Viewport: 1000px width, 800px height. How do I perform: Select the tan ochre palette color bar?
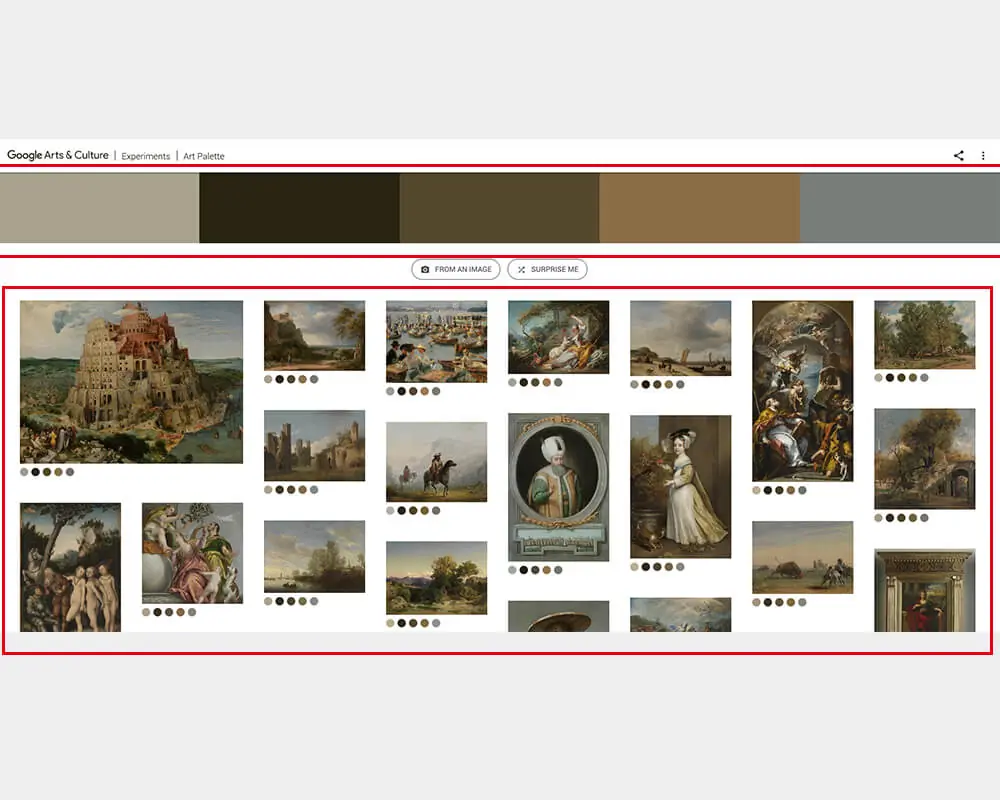click(x=700, y=208)
